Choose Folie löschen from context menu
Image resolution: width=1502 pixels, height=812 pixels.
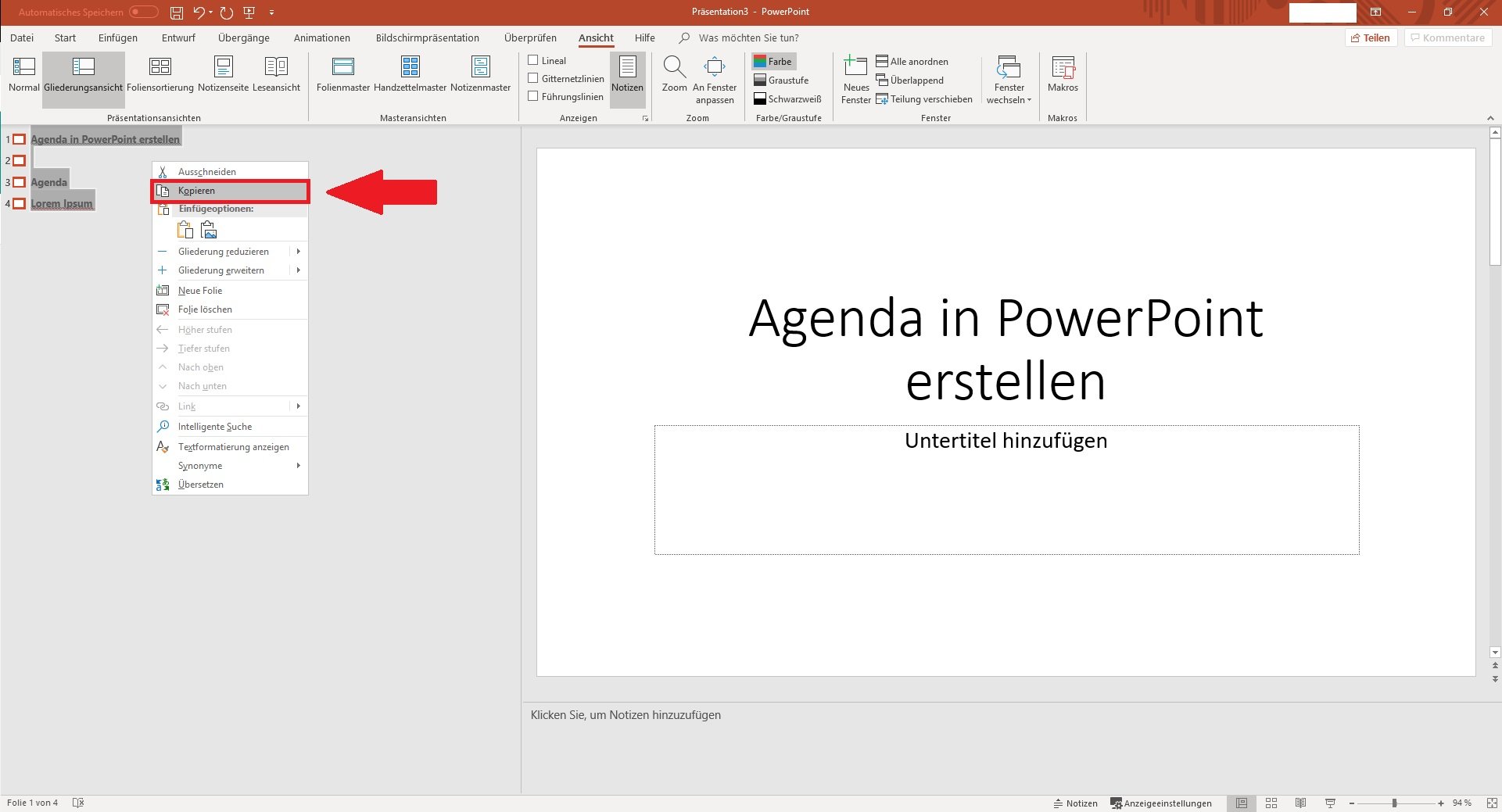coord(230,309)
